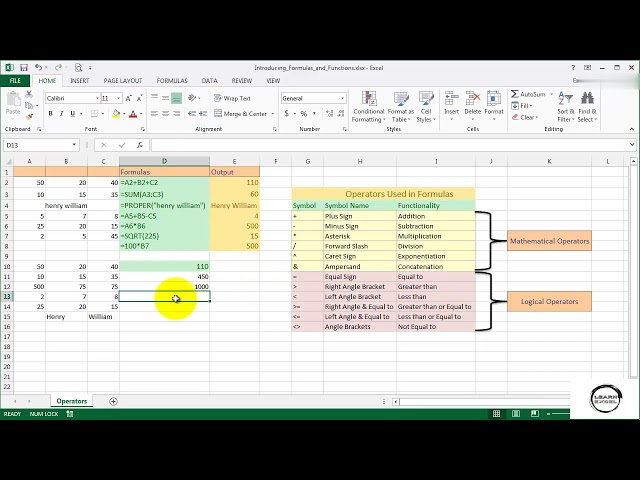Open the FILE tab

15,80
